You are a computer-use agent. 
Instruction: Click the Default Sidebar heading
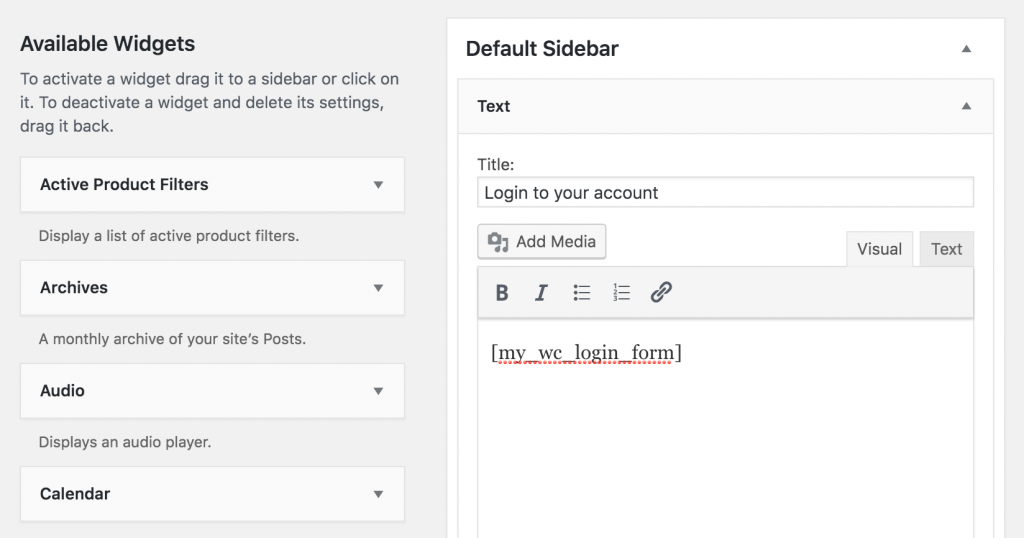542,49
